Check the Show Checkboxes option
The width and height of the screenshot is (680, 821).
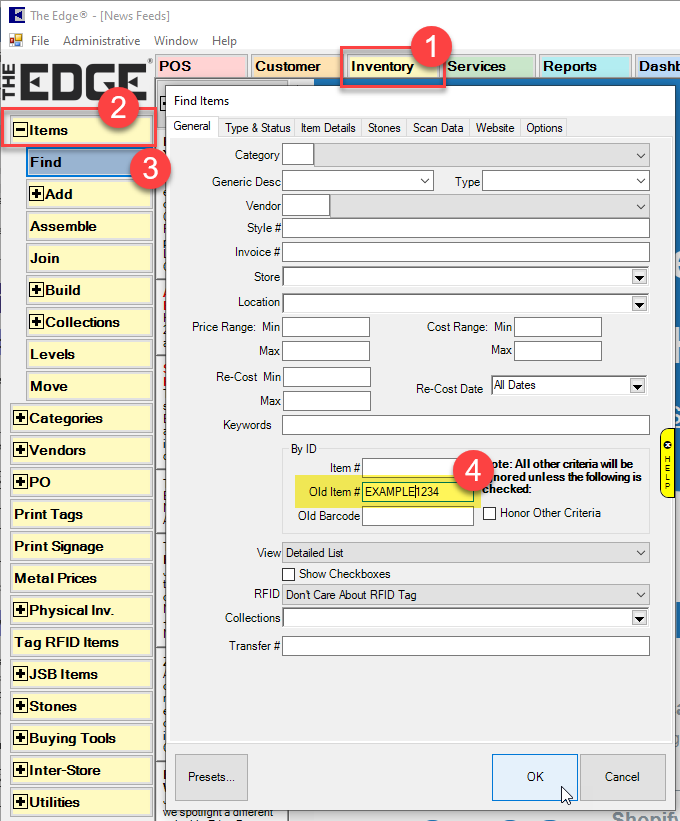tap(289, 574)
